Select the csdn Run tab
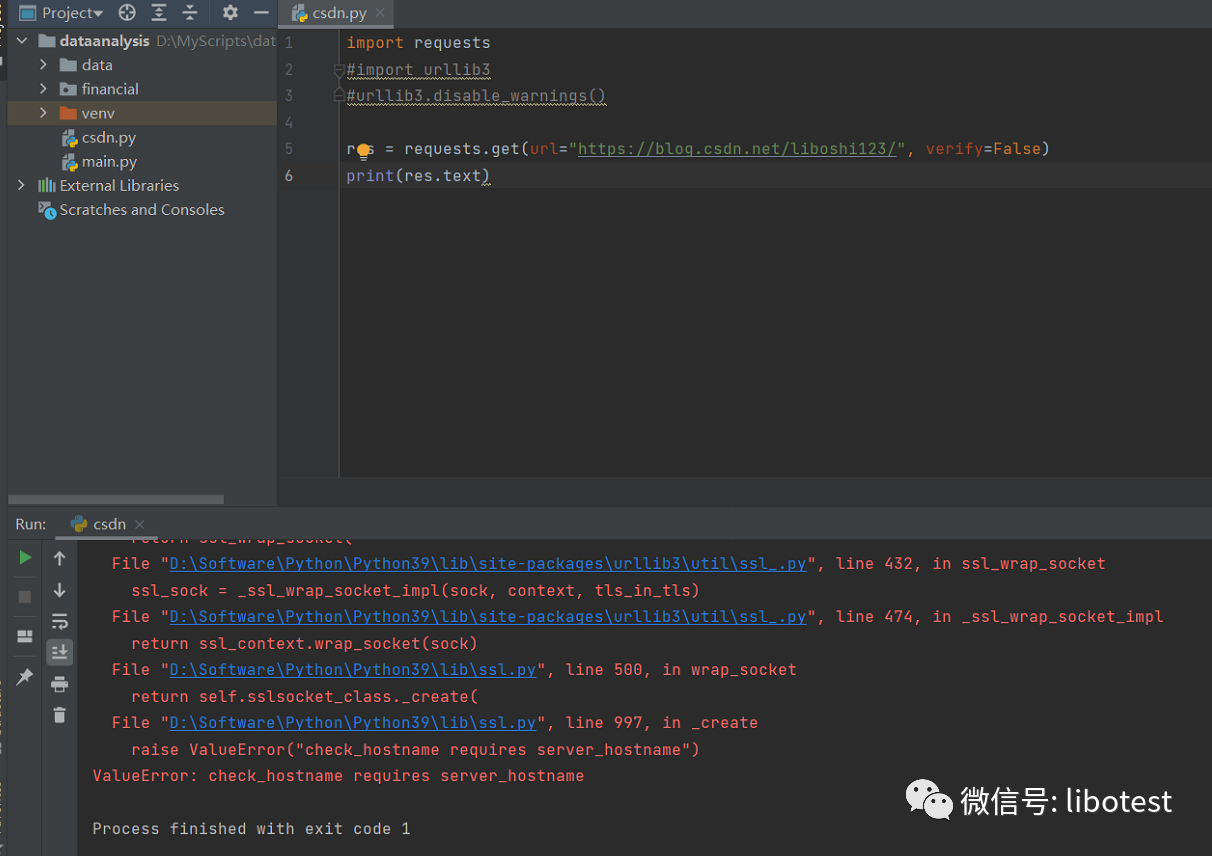This screenshot has width=1212, height=856. tap(108, 524)
